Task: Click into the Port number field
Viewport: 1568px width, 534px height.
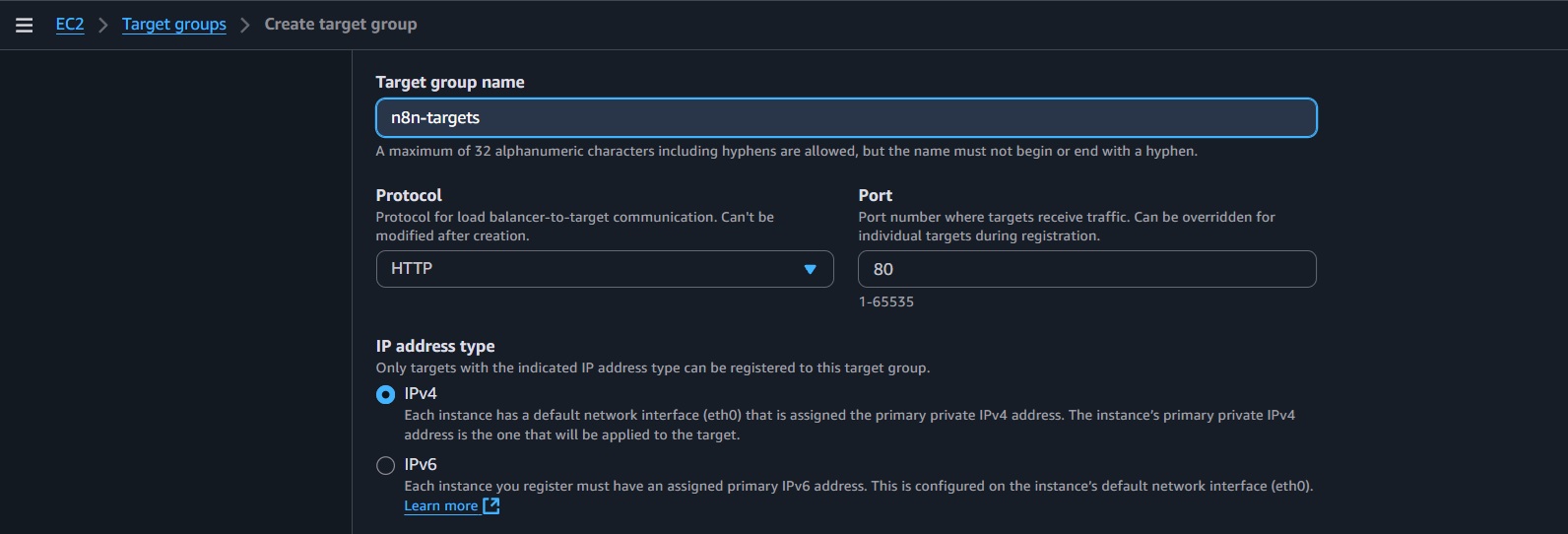Action: [1086, 269]
